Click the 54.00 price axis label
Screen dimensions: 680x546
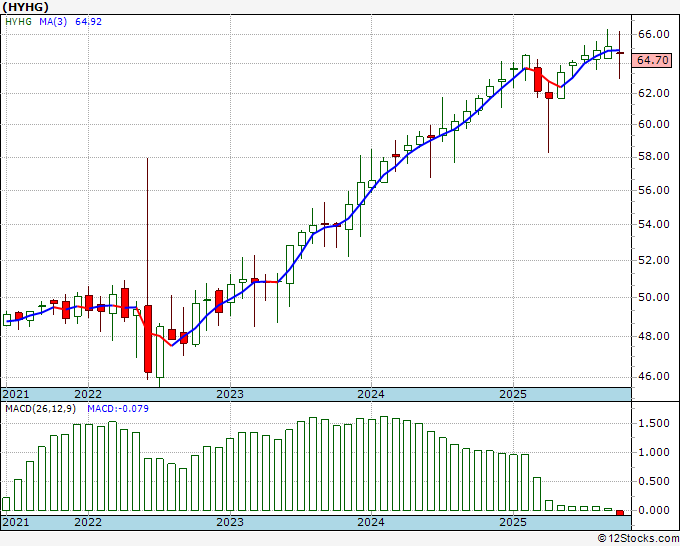(x=653, y=224)
